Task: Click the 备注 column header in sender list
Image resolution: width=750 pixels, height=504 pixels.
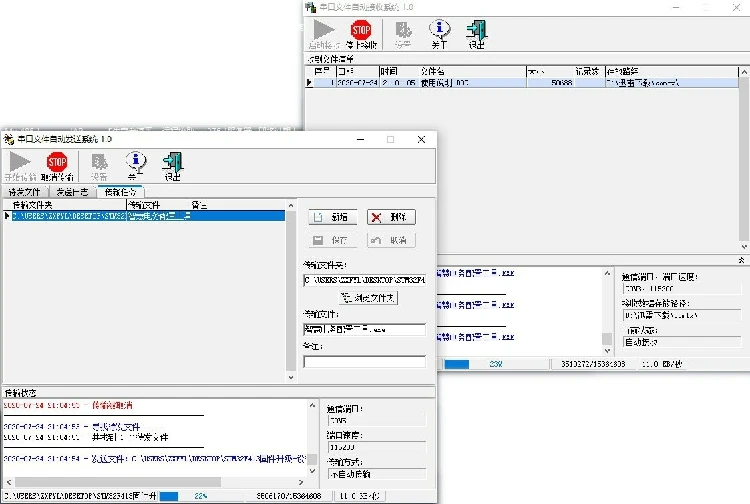Action: tap(199, 205)
